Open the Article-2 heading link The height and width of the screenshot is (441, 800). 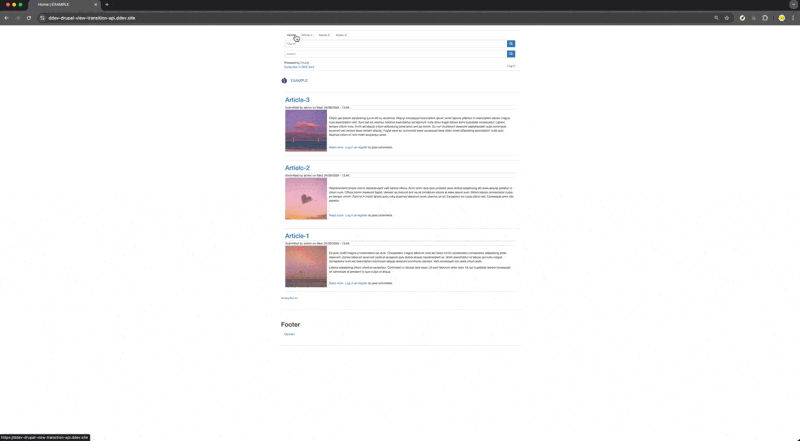297,168
